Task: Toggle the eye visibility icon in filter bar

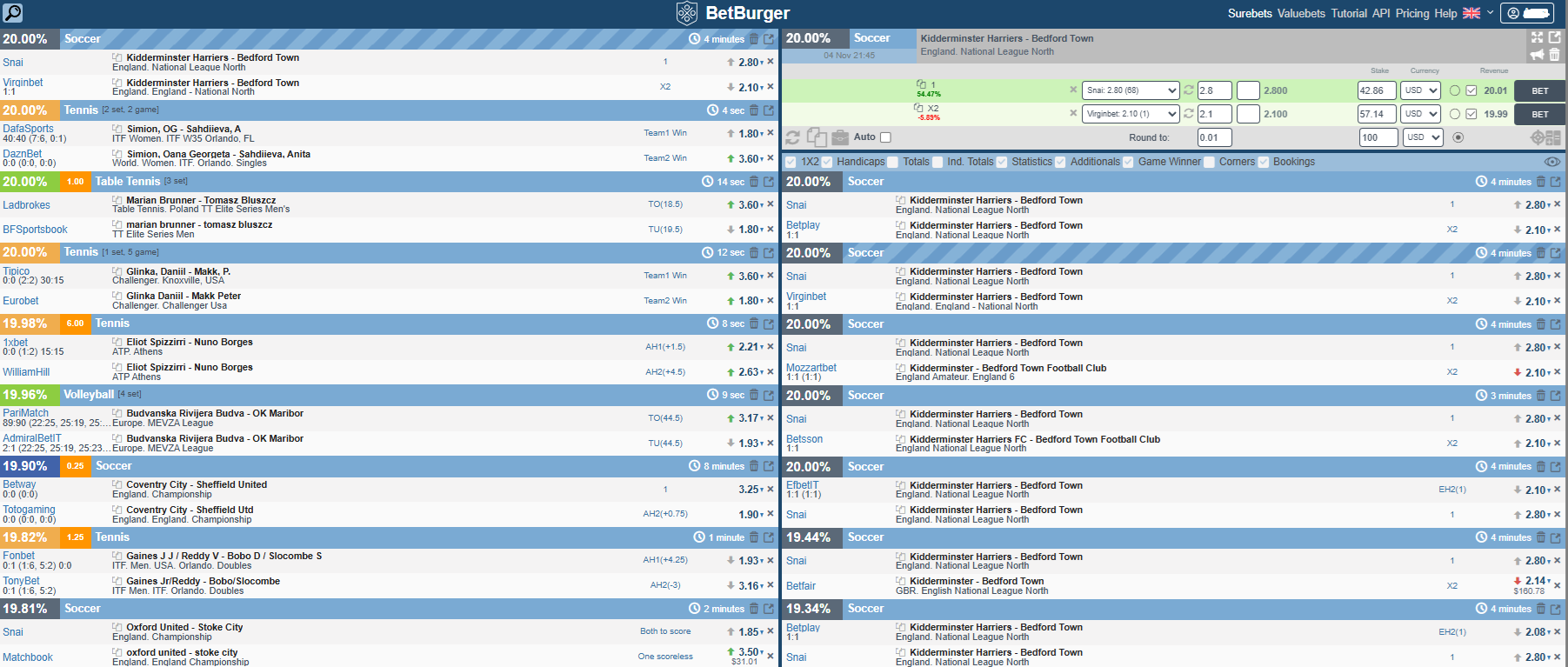Action: point(1551,162)
